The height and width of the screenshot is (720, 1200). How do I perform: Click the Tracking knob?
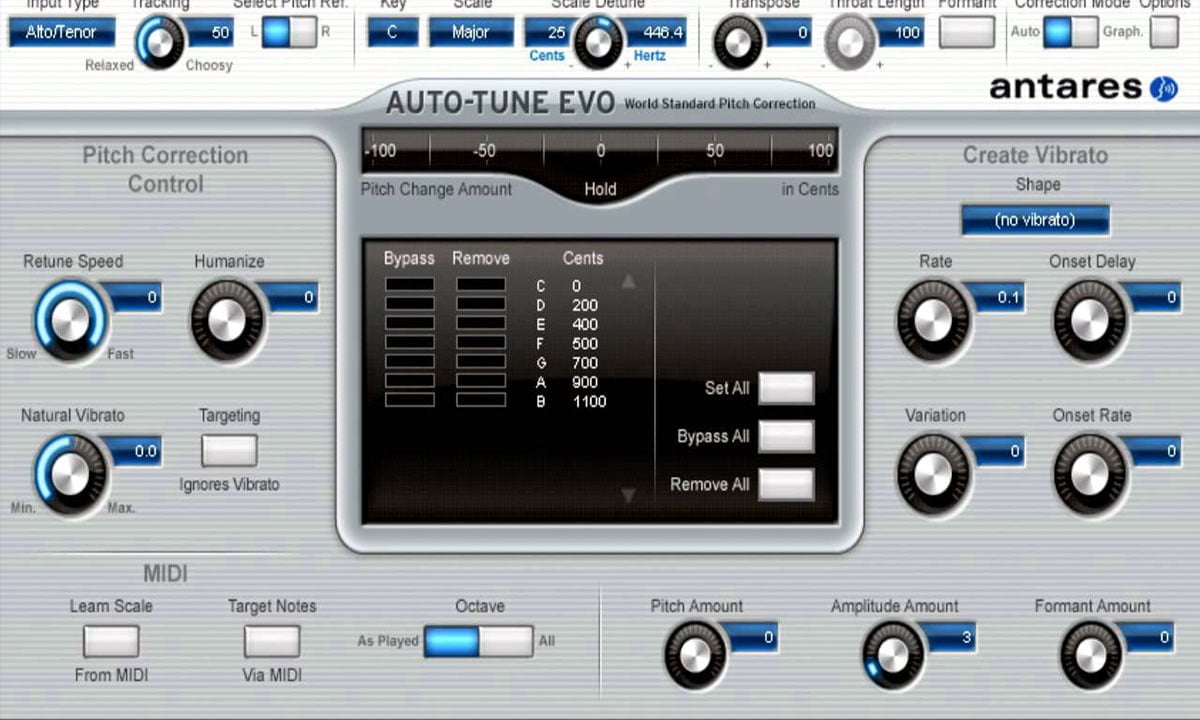160,43
